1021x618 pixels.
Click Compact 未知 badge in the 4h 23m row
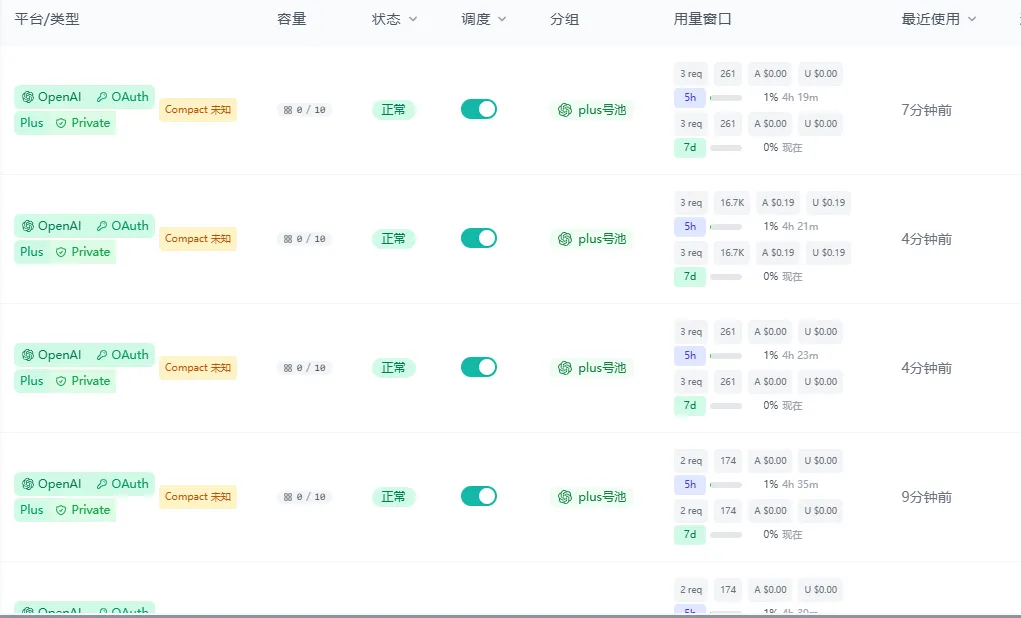click(x=198, y=367)
